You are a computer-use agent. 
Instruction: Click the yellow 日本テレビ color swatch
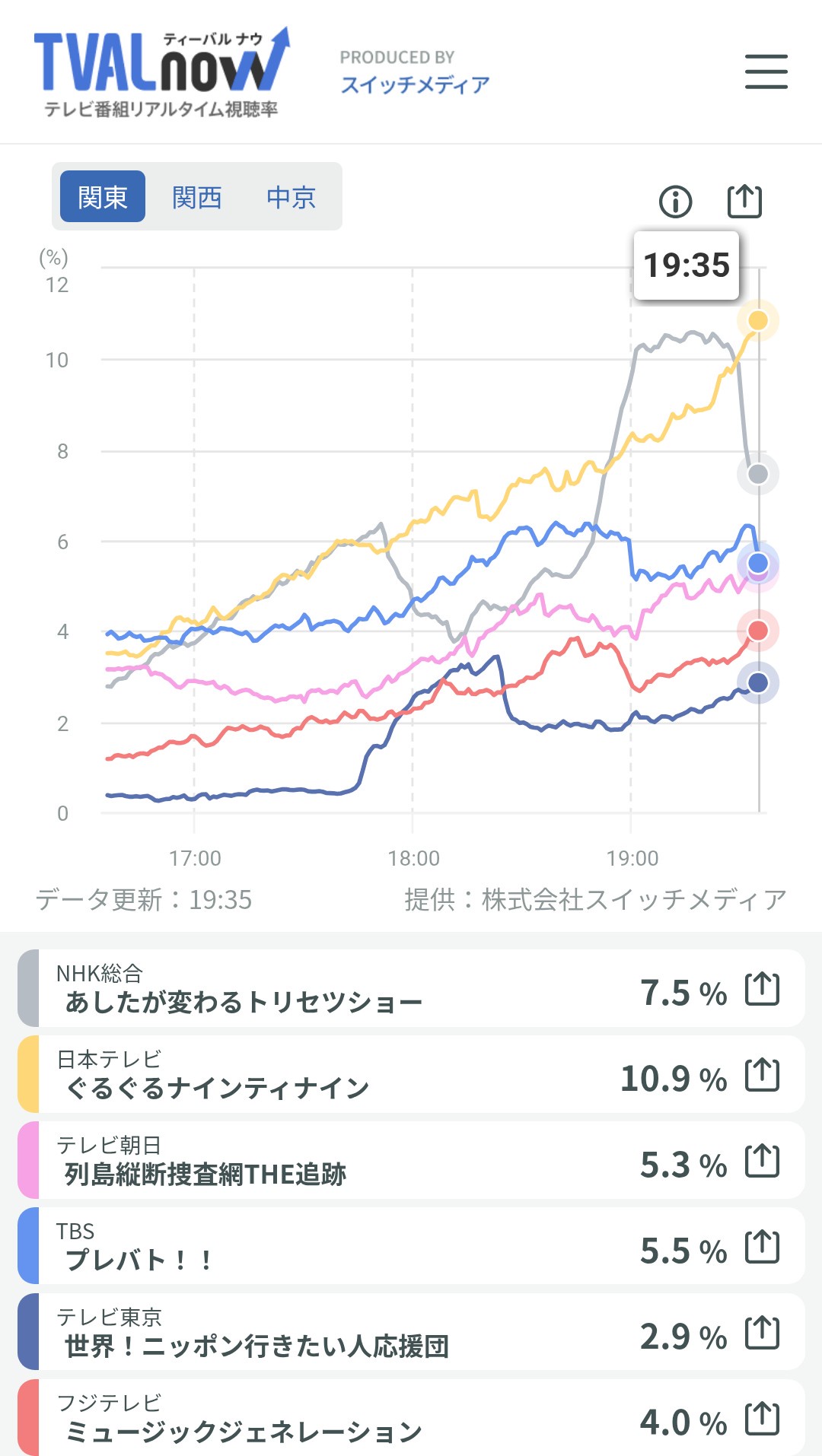tap(28, 1074)
